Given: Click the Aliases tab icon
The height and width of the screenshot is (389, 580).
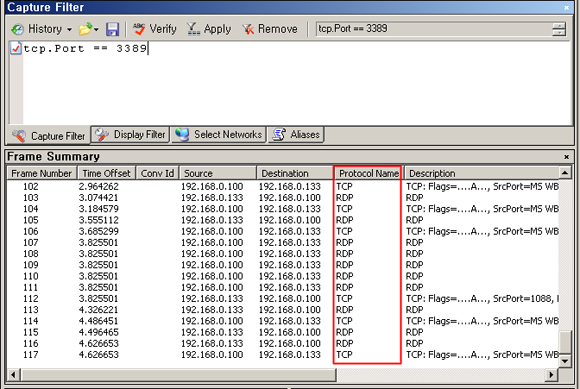Looking at the screenshot, I should click(279, 135).
